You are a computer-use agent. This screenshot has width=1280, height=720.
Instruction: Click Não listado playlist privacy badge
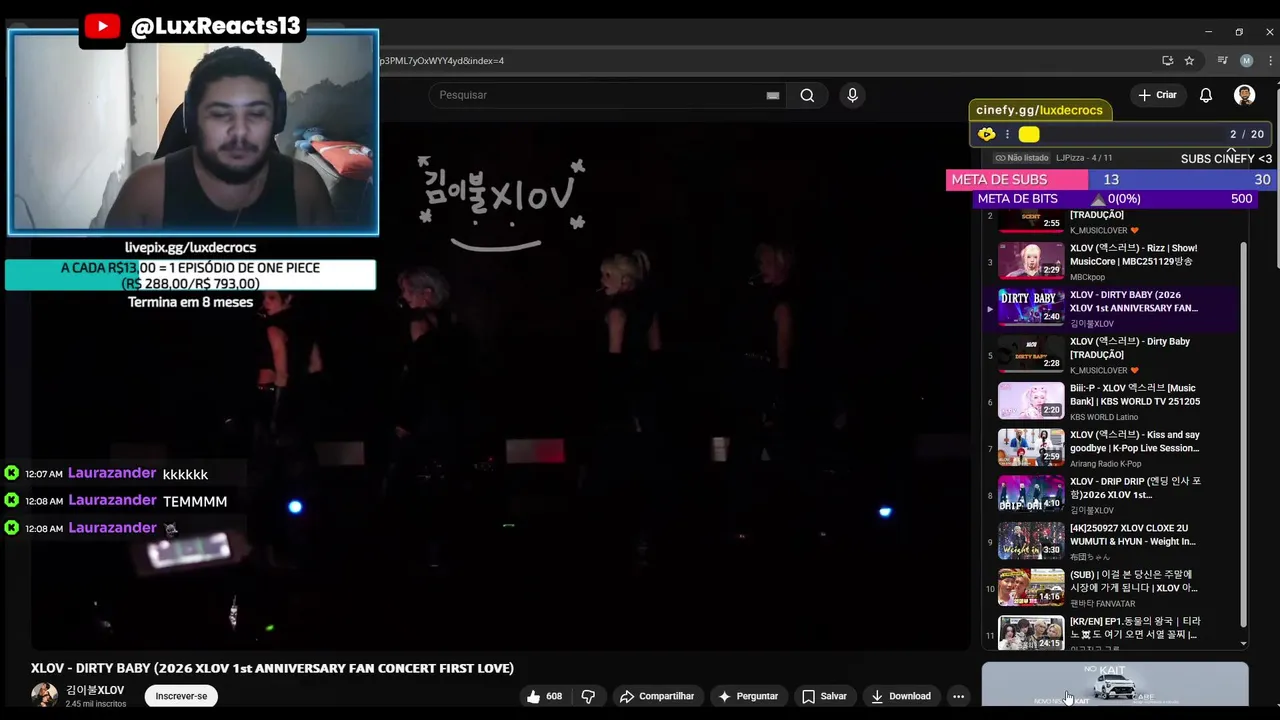point(1021,158)
